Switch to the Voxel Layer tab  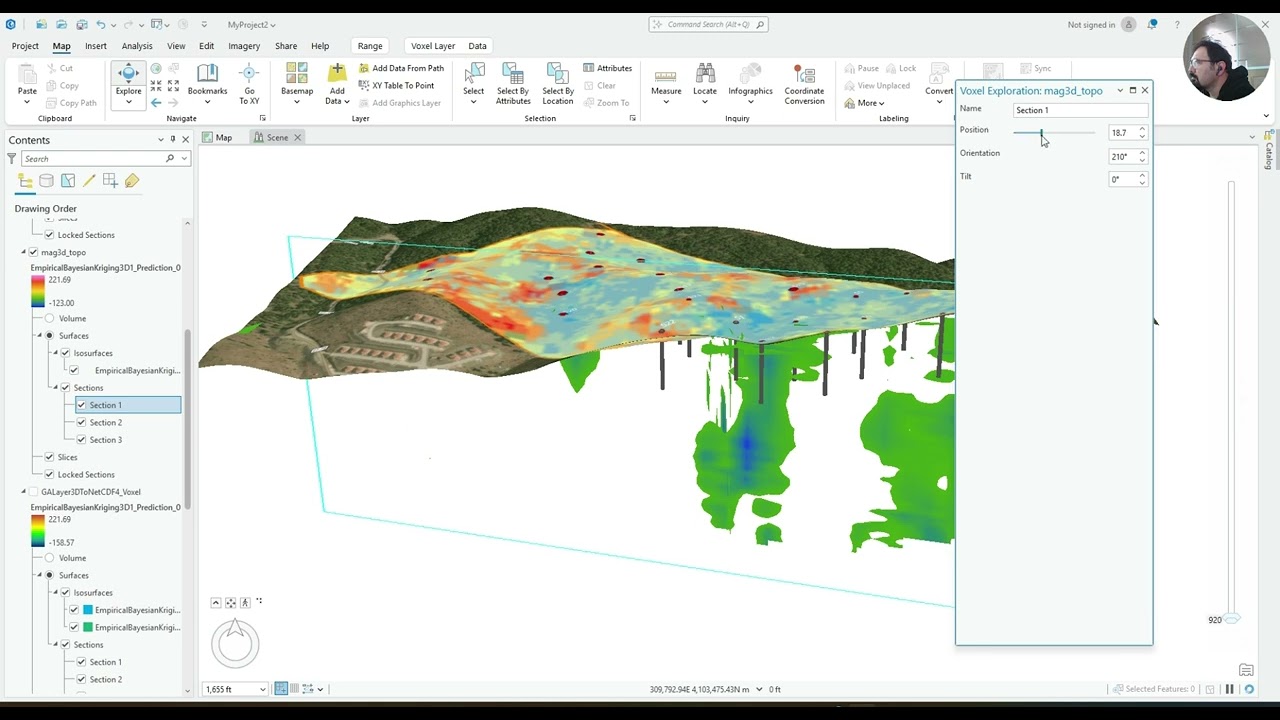pos(433,46)
